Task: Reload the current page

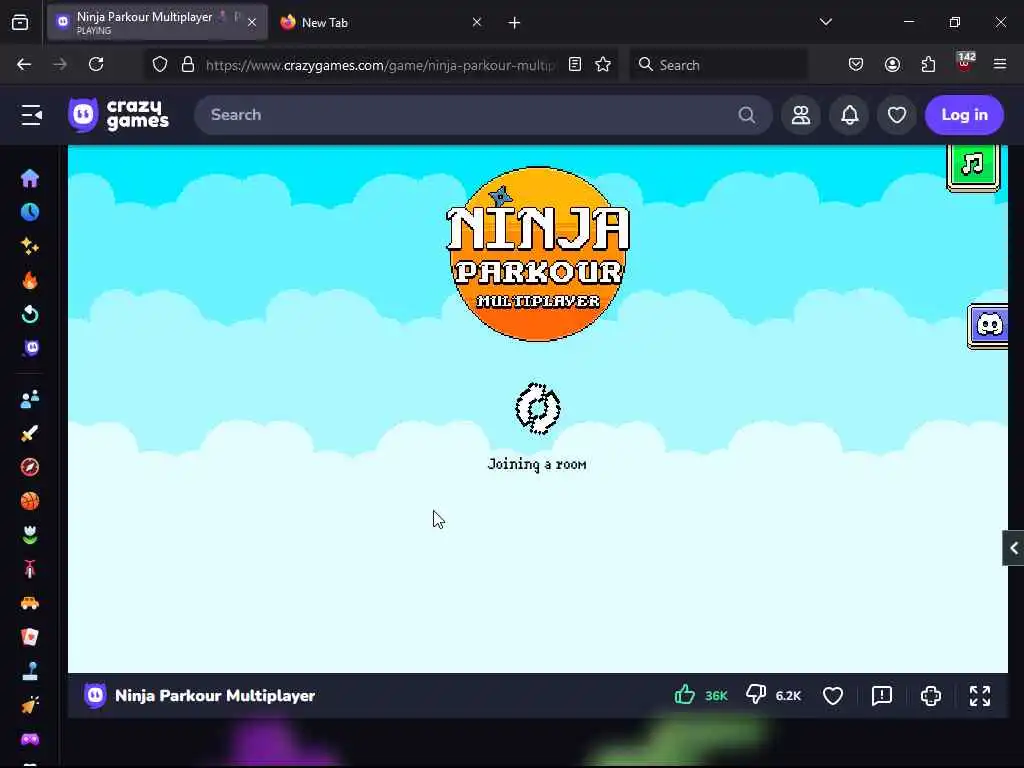Action: [x=96, y=64]
